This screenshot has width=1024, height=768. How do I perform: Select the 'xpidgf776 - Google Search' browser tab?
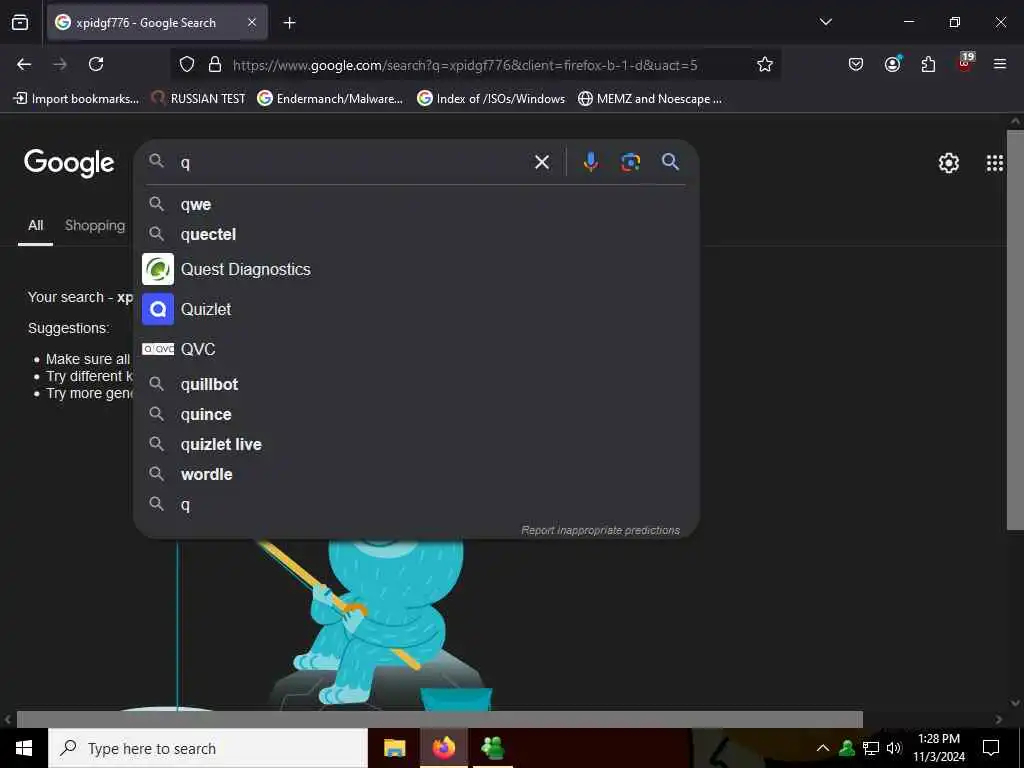(x=157, y=23)
